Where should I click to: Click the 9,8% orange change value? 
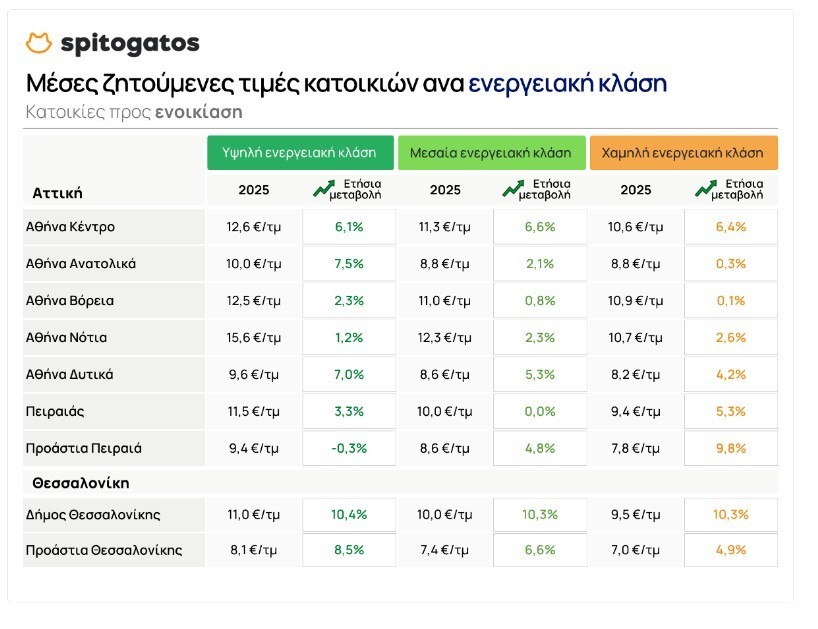731,448
